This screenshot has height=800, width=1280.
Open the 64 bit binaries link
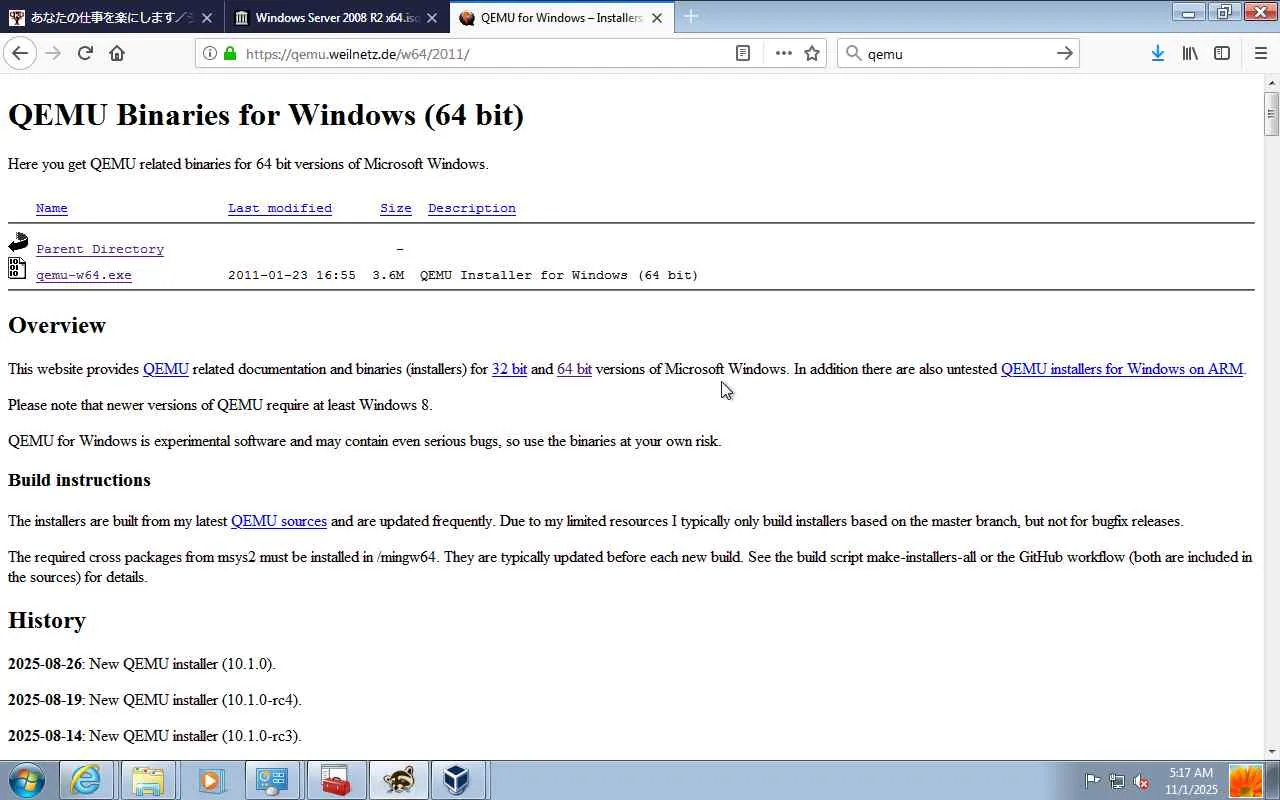click(574, 369)
